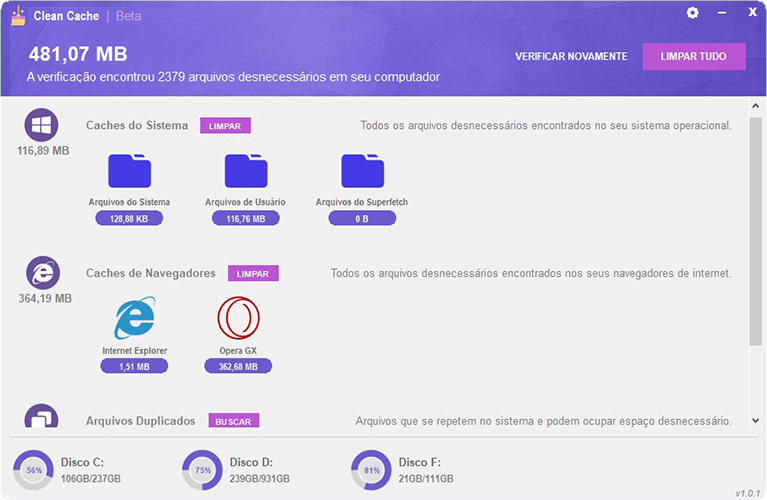Click the v1.0.1 version label
The image size is (767, 500).
tap(748, 493)
